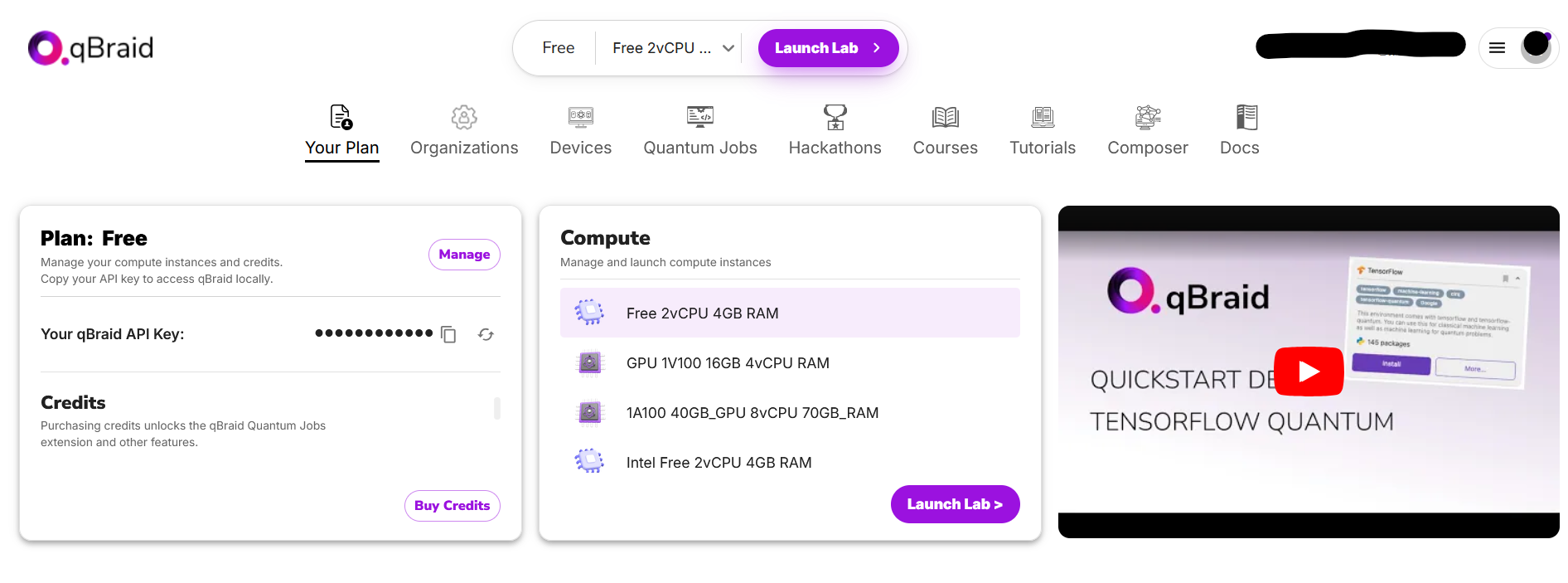Screen dimensions: 1568x583
Task: Click the Hackathons trophy icon
Action: 835,117
